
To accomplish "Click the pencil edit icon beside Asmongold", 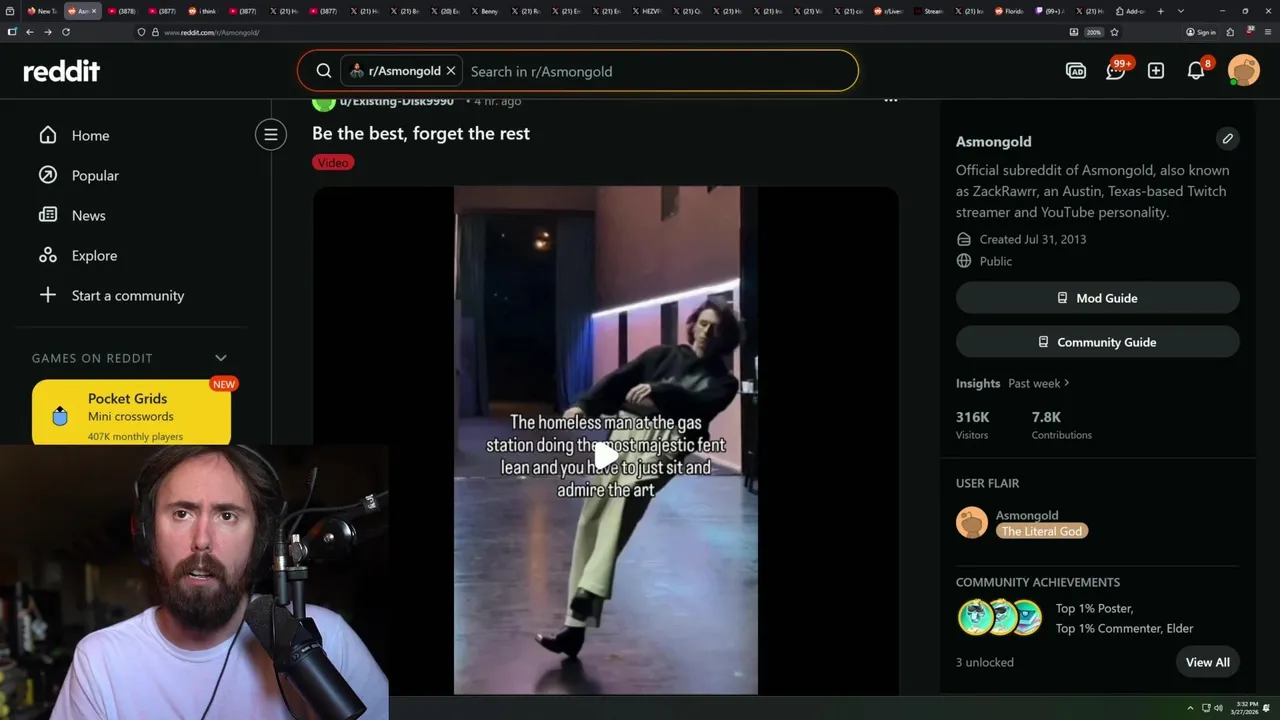I will pos(1228,139).
